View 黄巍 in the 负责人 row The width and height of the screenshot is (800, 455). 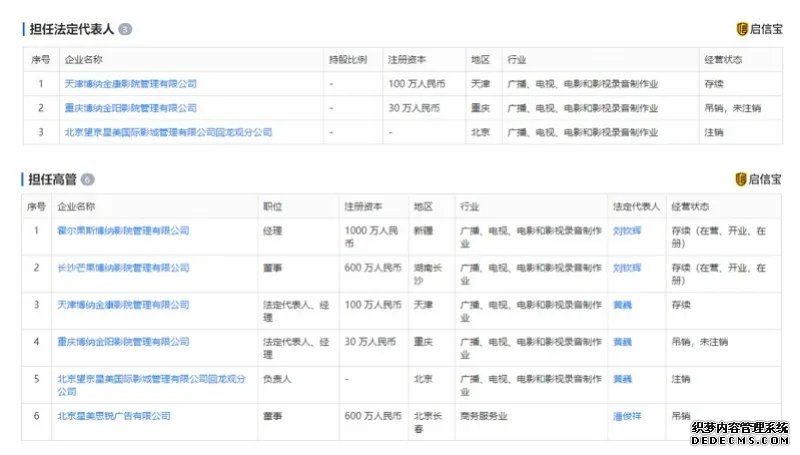click(x=622, y=379)
